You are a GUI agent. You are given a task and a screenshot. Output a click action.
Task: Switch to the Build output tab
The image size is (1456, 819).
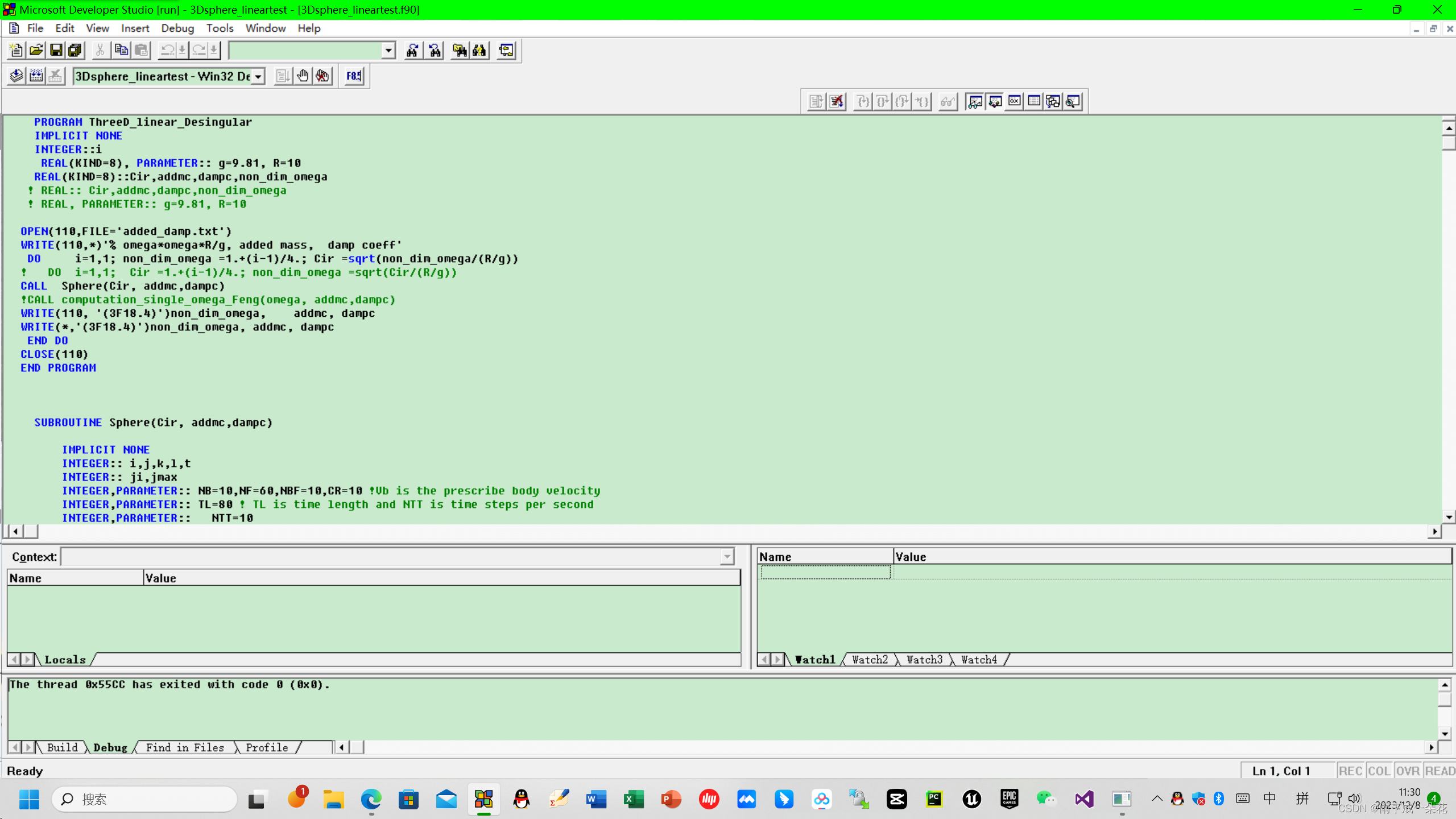[x=61, y=747]
